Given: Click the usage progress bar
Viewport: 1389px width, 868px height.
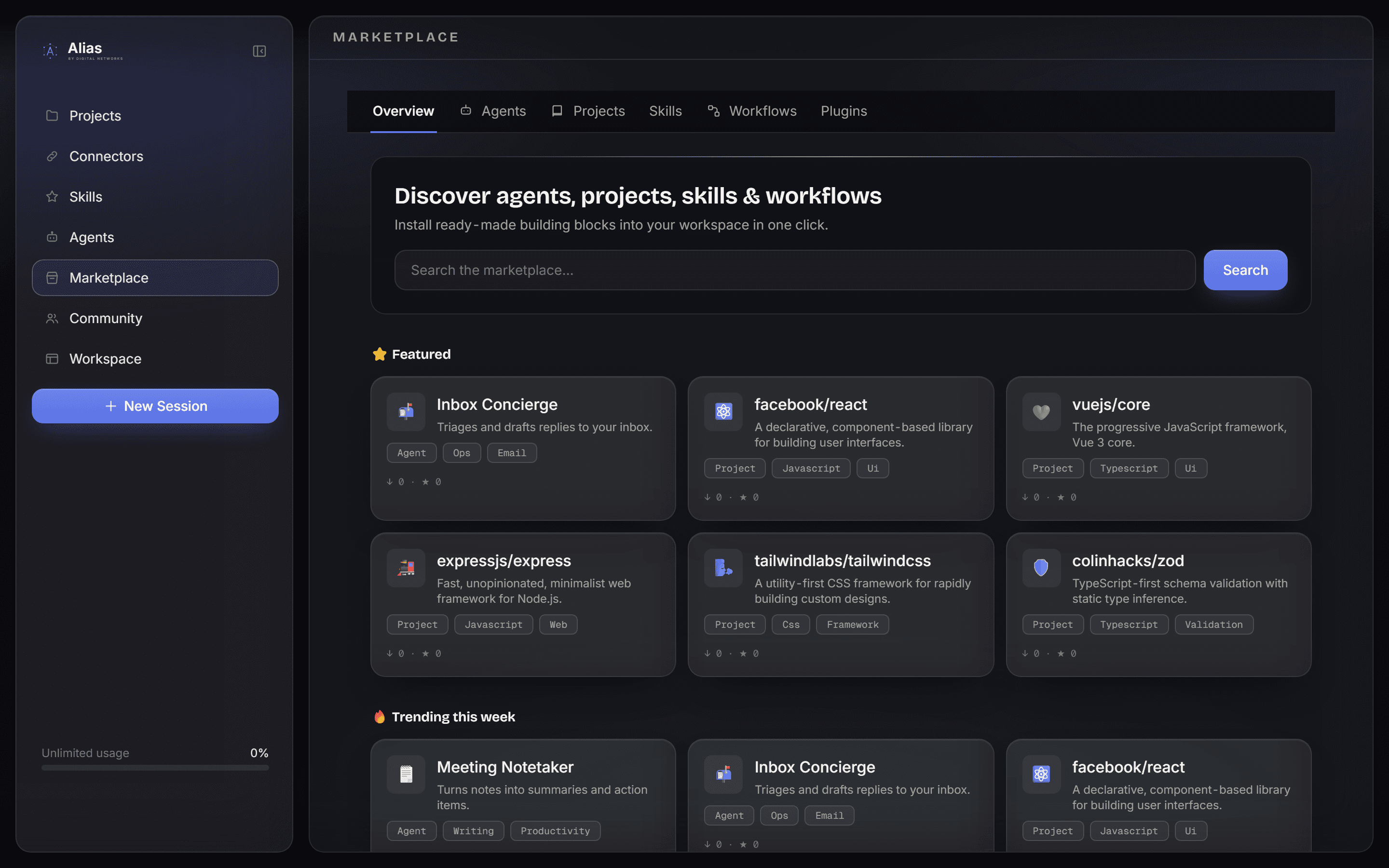Looking at the screenshot, I should pyautogui.click(x=155, y=768).
